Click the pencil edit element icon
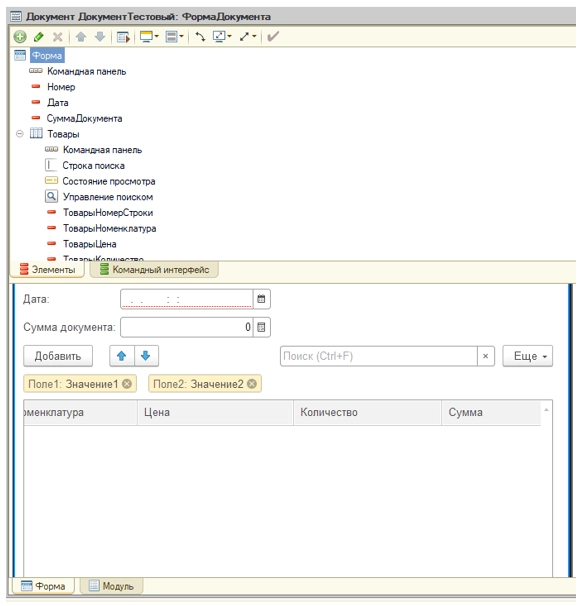 pos(39,37)
